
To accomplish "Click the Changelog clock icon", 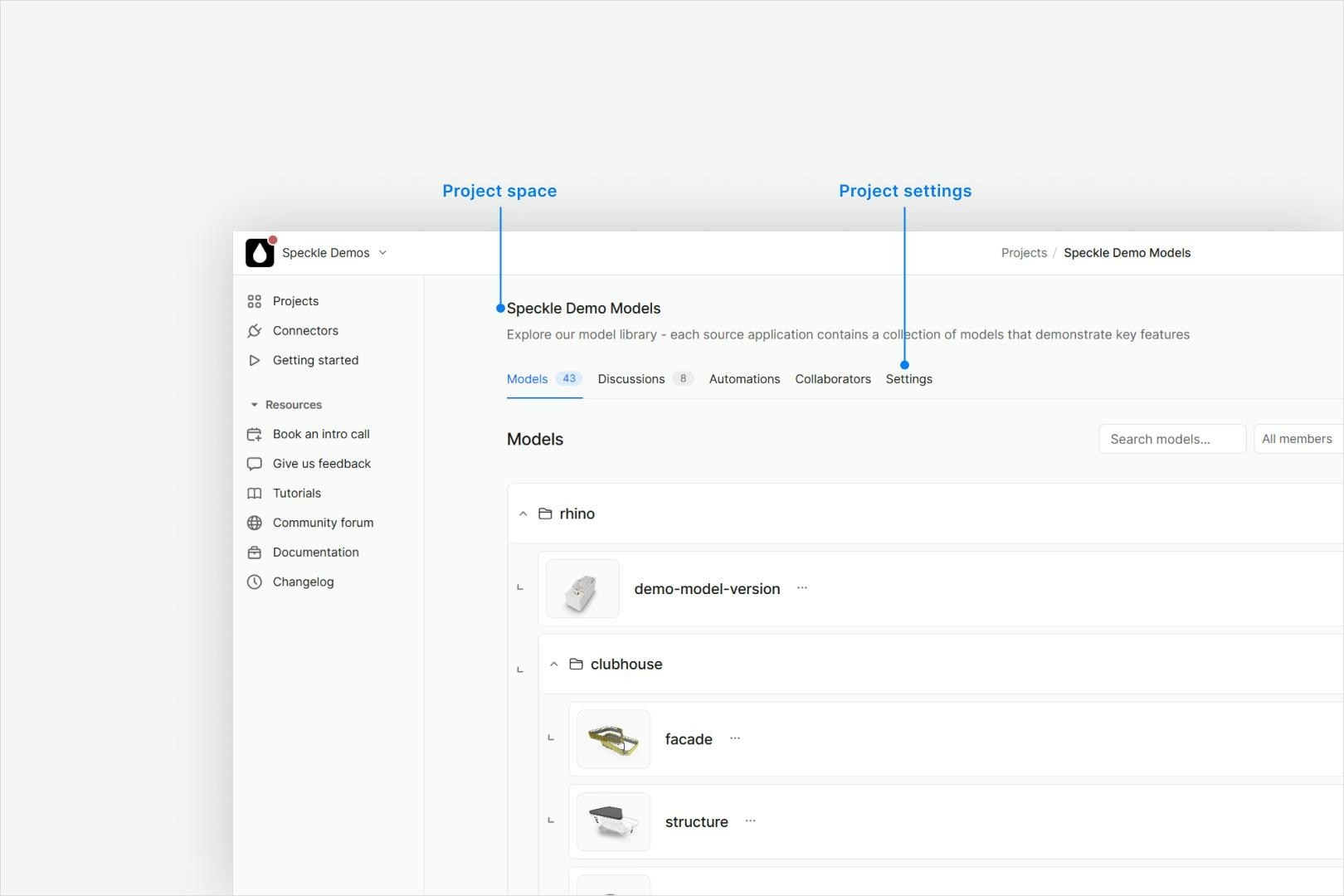I will (x=255, y=582).
